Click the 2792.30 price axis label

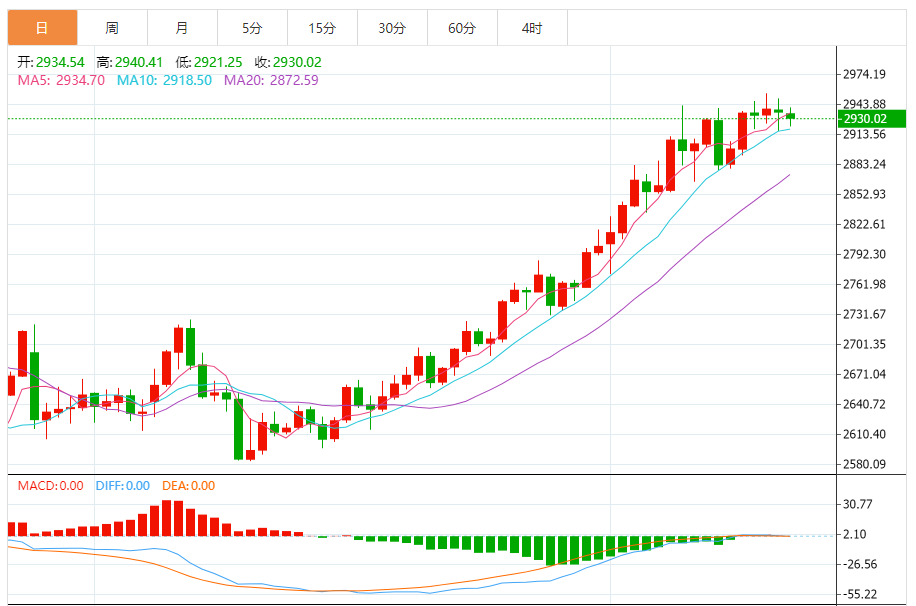[x=864, y=254]
